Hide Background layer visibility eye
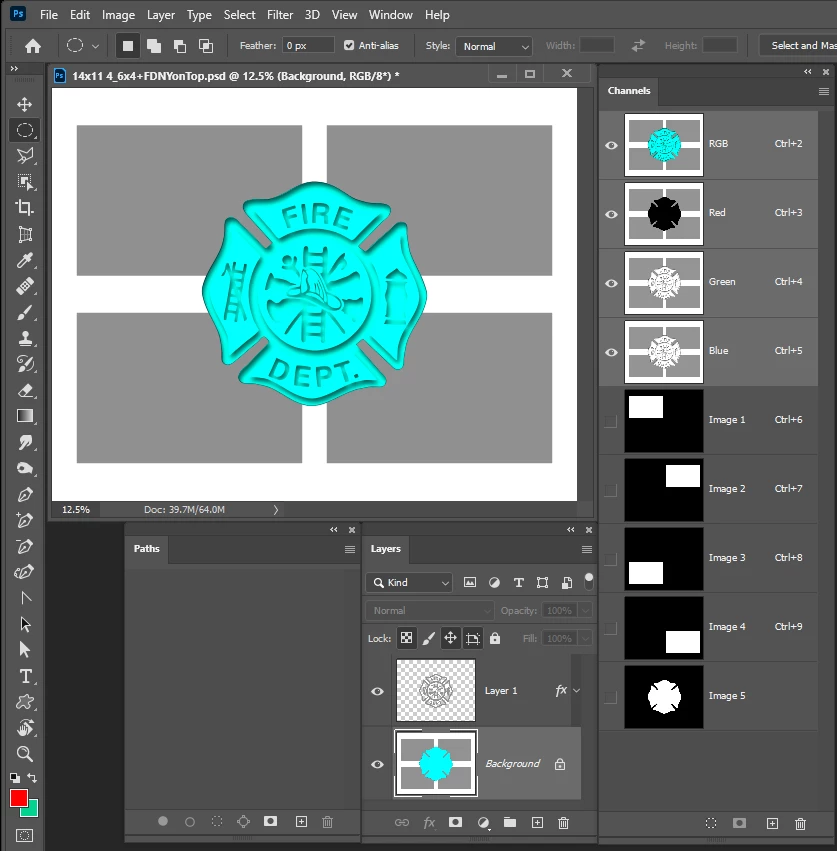The image size is (837, 851). [x=377, y=764]
